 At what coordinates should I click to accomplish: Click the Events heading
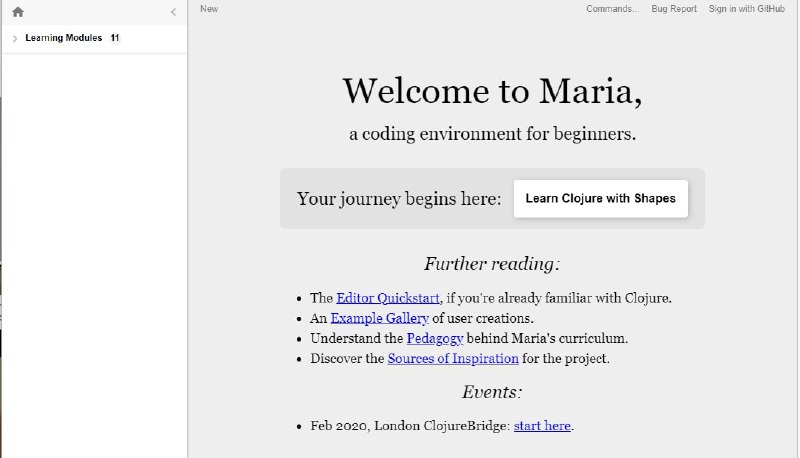(492, 392)
